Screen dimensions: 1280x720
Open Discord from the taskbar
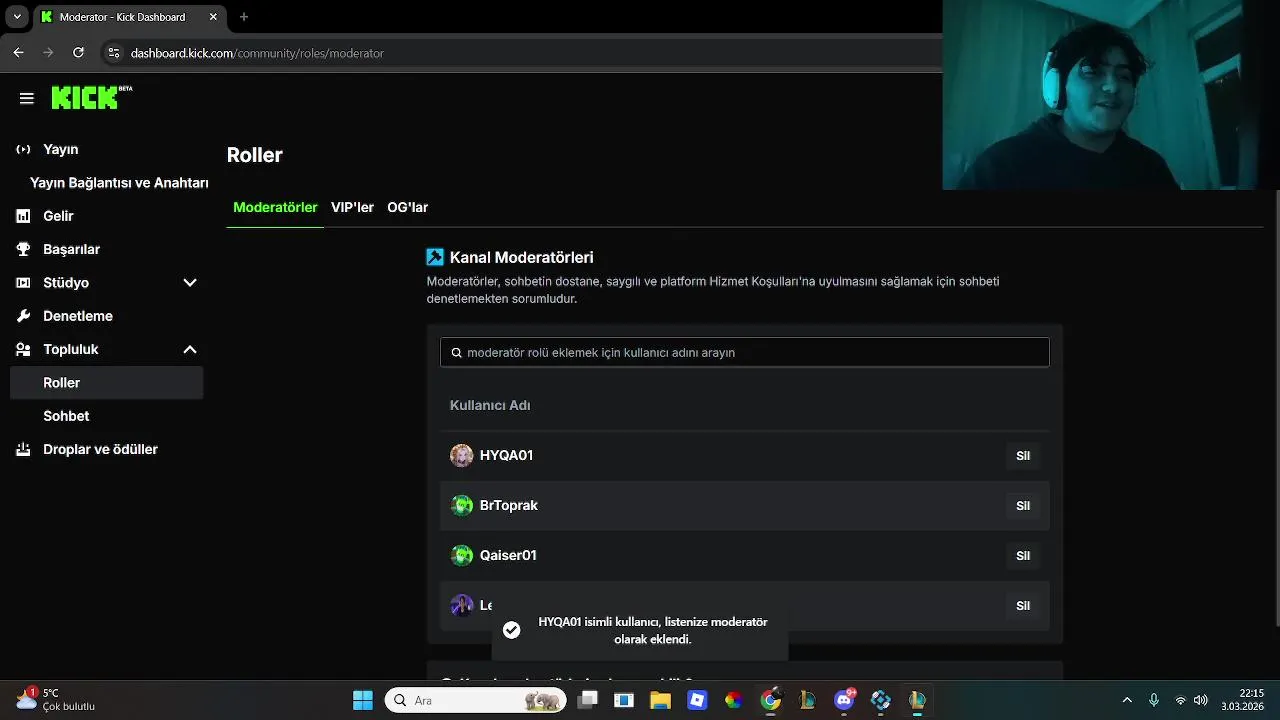844,700
